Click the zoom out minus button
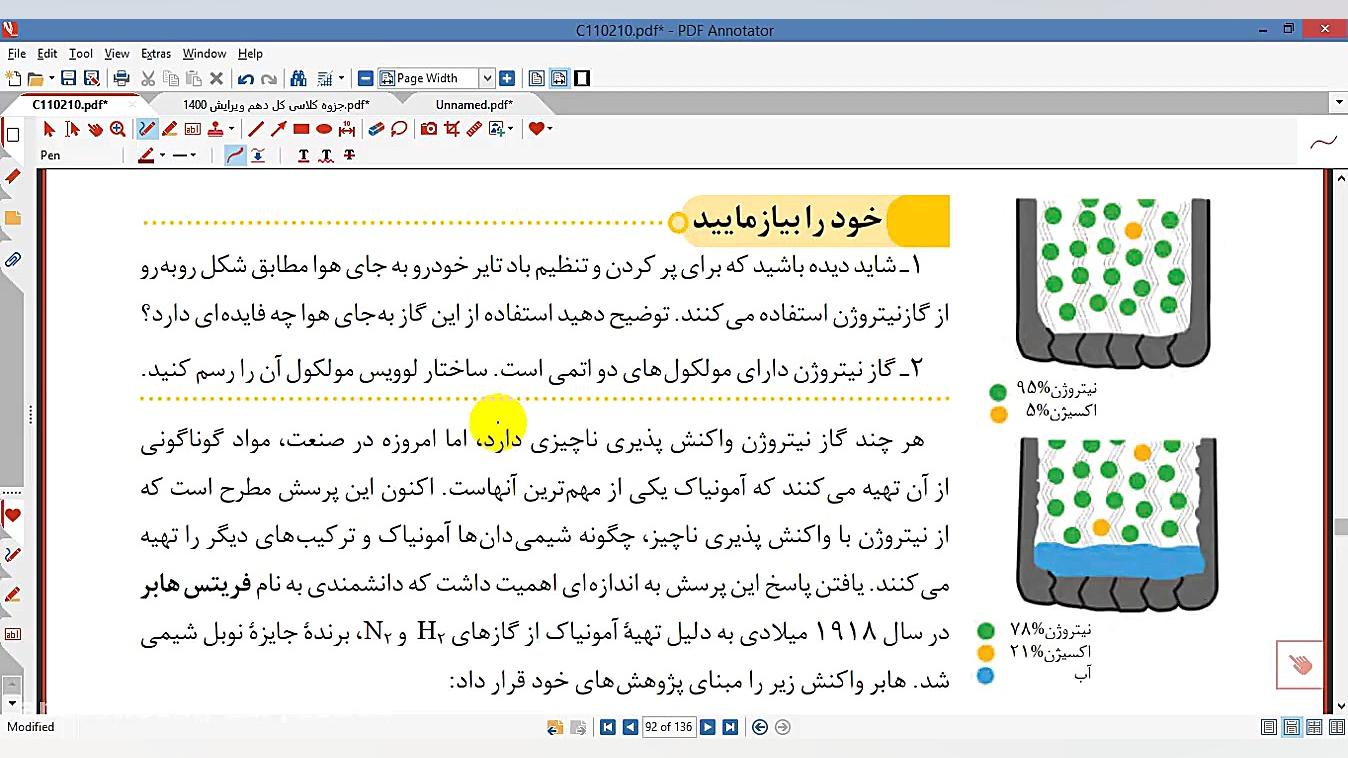Viewport: 1348px width, 758px height. click(x=366, y=78)
